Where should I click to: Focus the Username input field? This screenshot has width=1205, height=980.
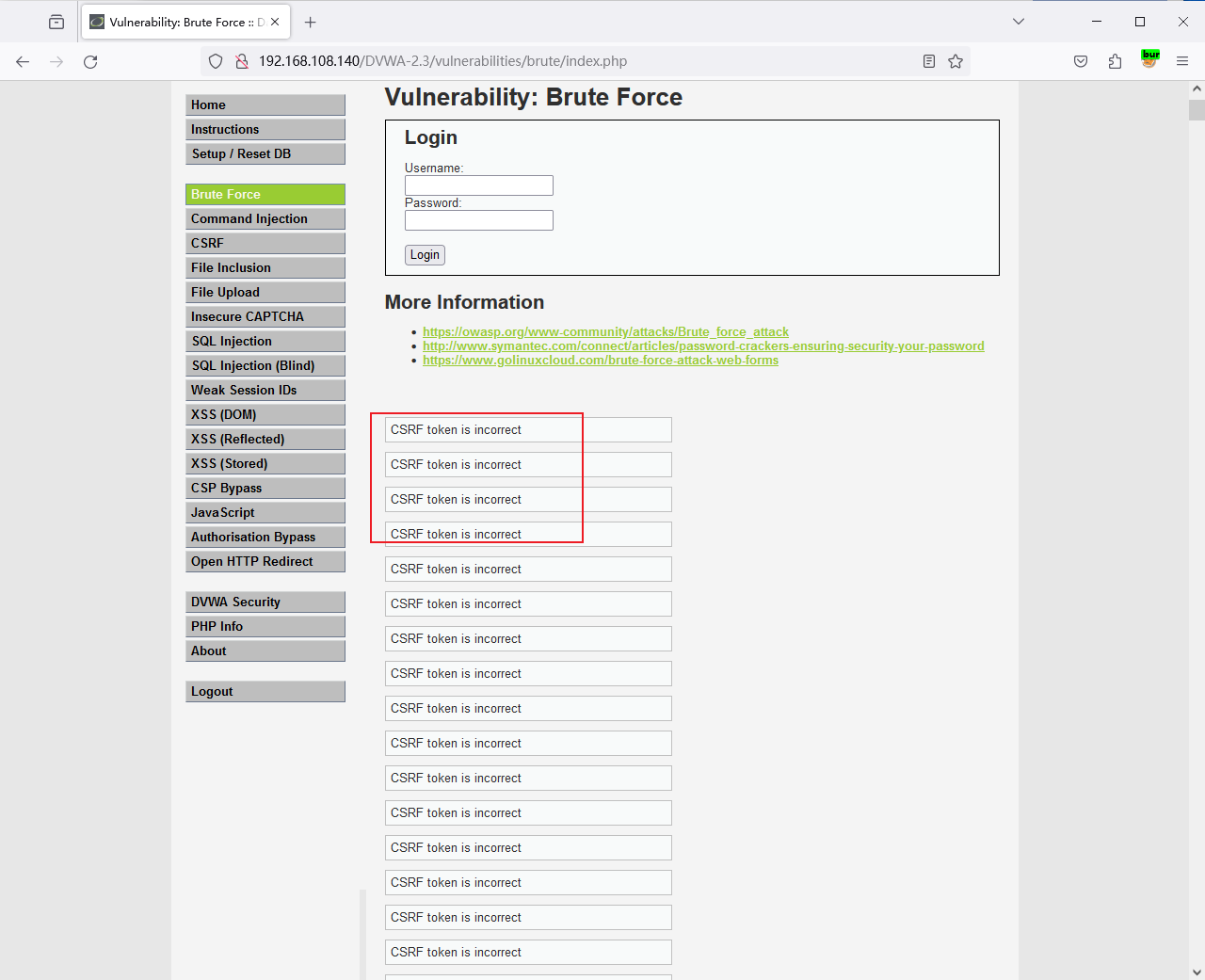[479, 185]
